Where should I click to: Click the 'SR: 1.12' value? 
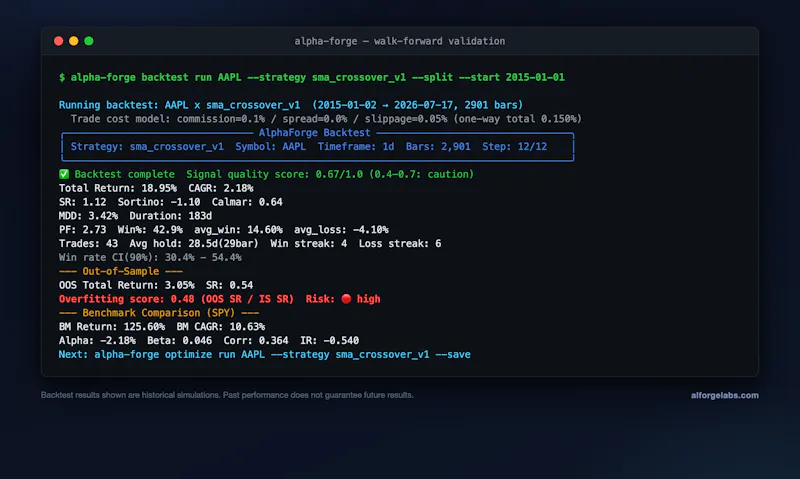click(x=83, y=202)
